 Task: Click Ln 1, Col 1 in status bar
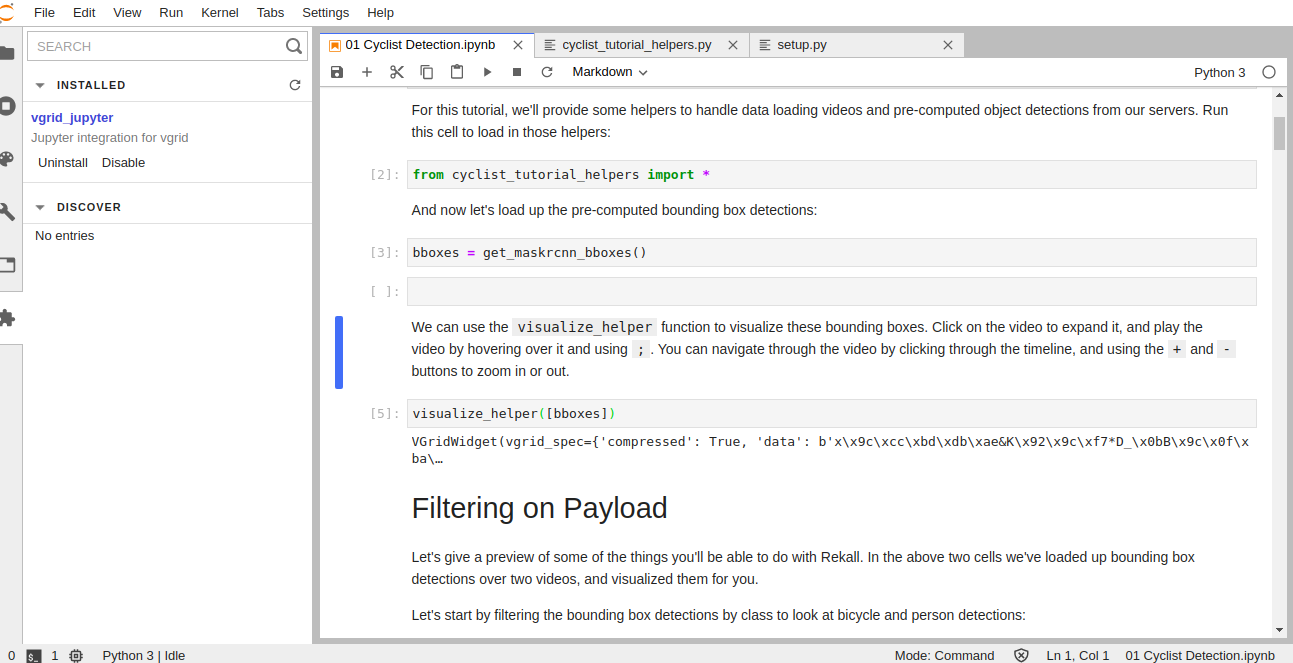coord(1078,656)
